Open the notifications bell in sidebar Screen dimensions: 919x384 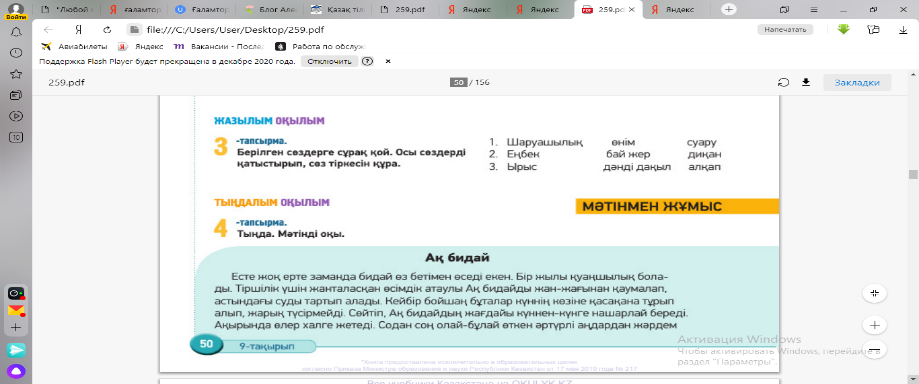16,31
